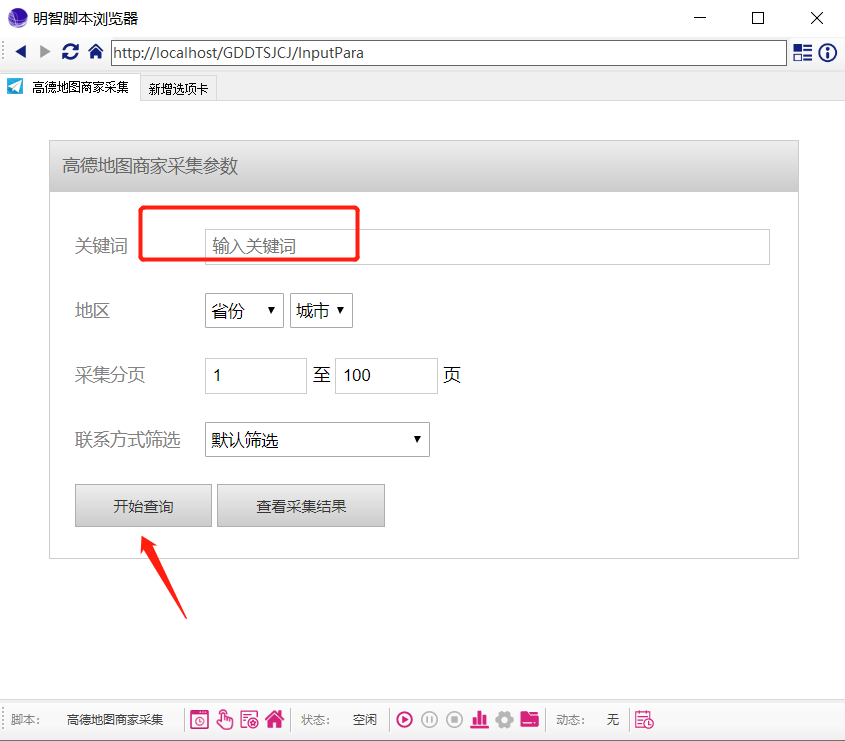Close the browser window
845x741 pixels.
click(x=816, y=18)
